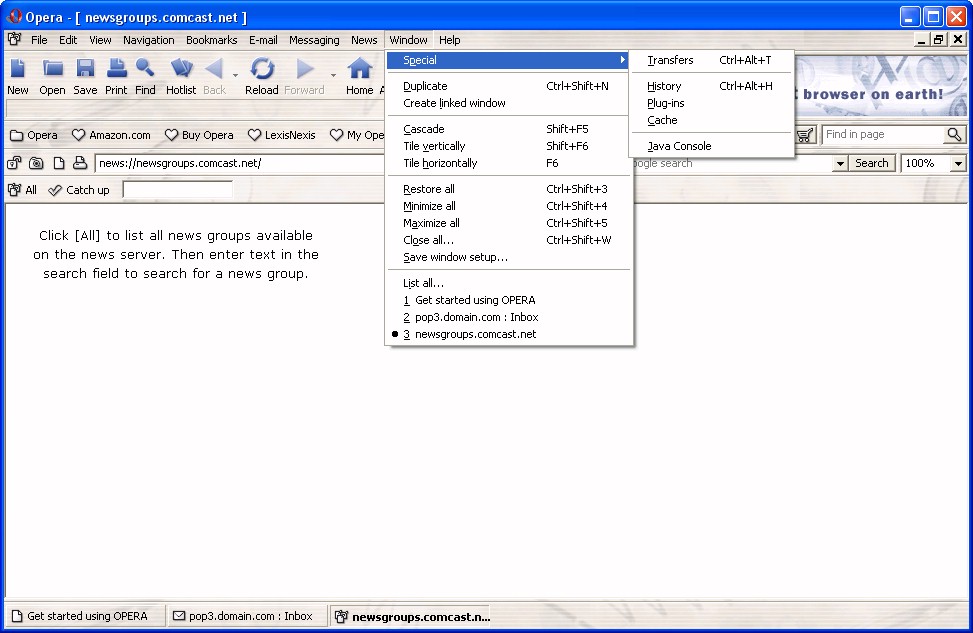The image size is (973, 633).
Task: Click the Catch up button
Action: 79,190
